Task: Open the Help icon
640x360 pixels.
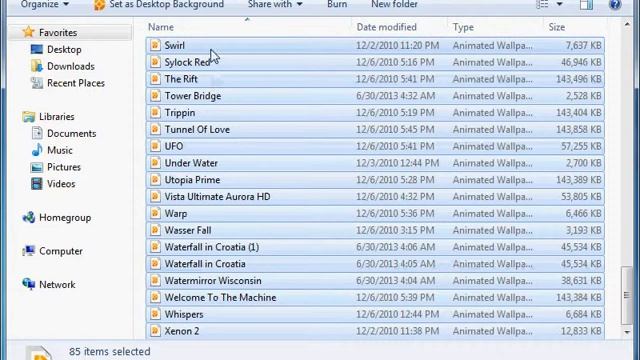Action: coord(615,4)
